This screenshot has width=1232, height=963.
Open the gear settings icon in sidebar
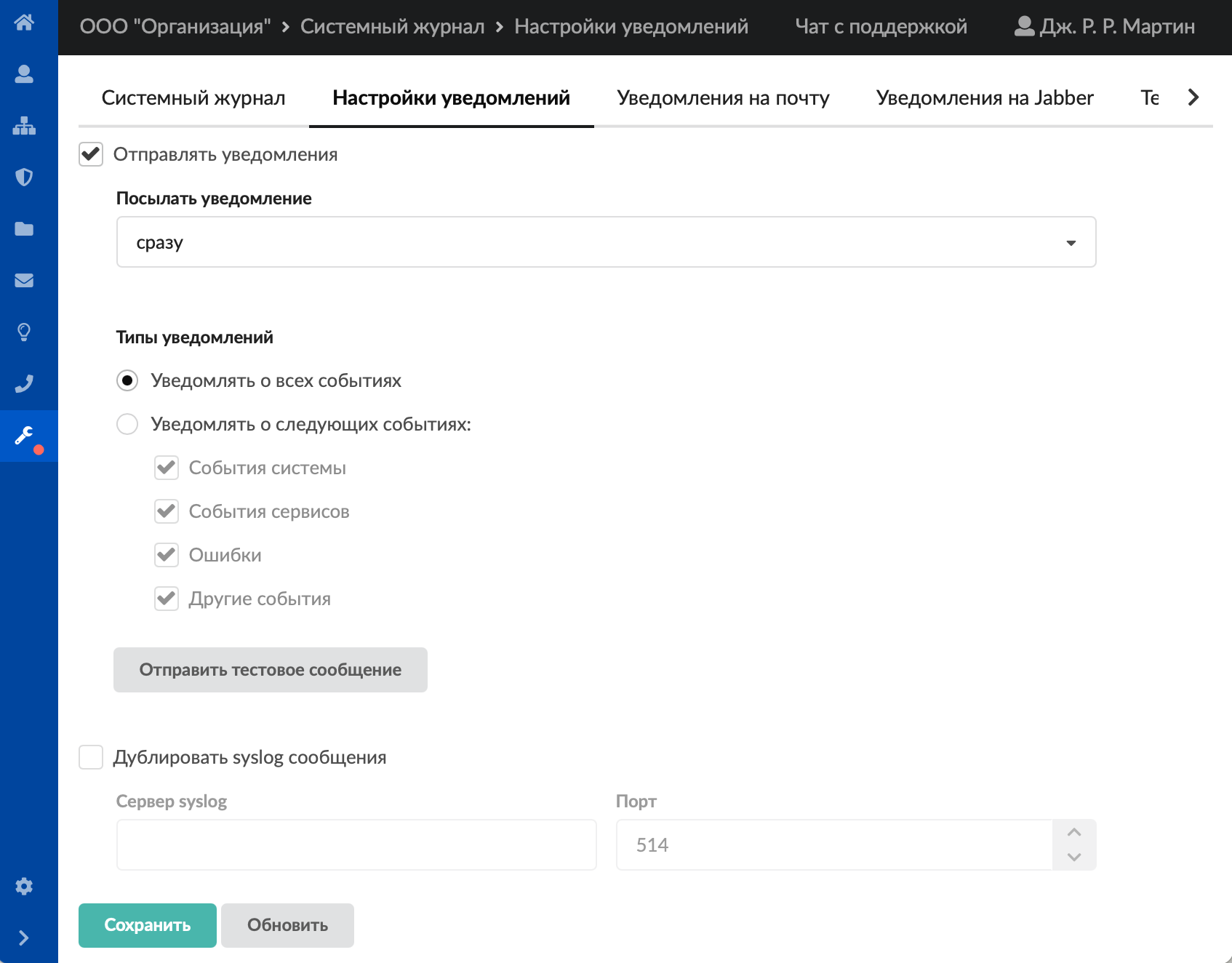click(24, 886)
